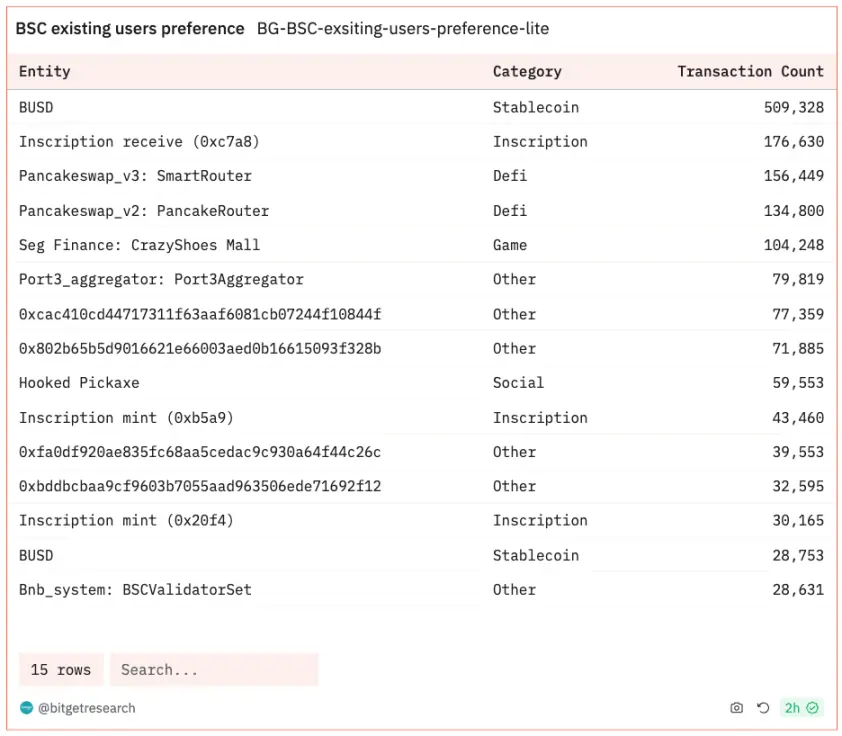842x736 pixels.
Task: Select the Hooked Pickaxe entity cell
Action: 79,383
